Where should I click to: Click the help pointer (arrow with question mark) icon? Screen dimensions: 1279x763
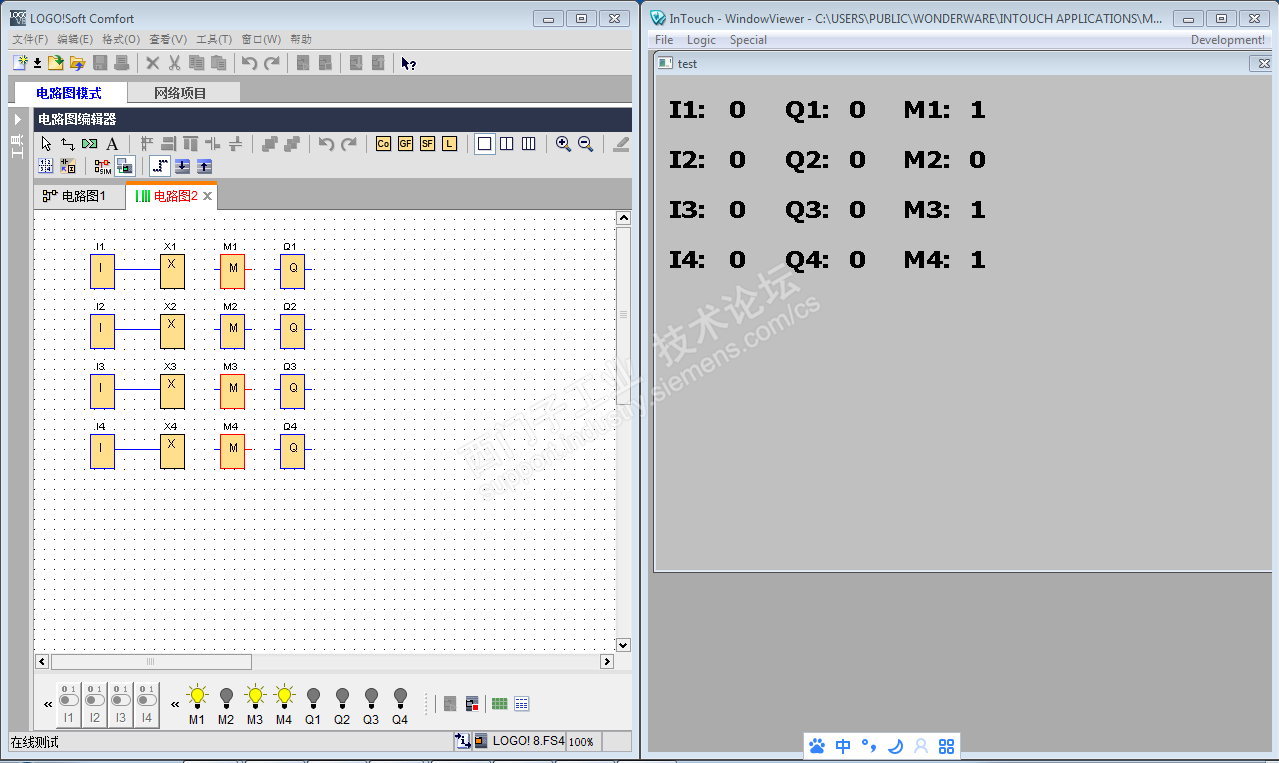(x=408, y=63)
